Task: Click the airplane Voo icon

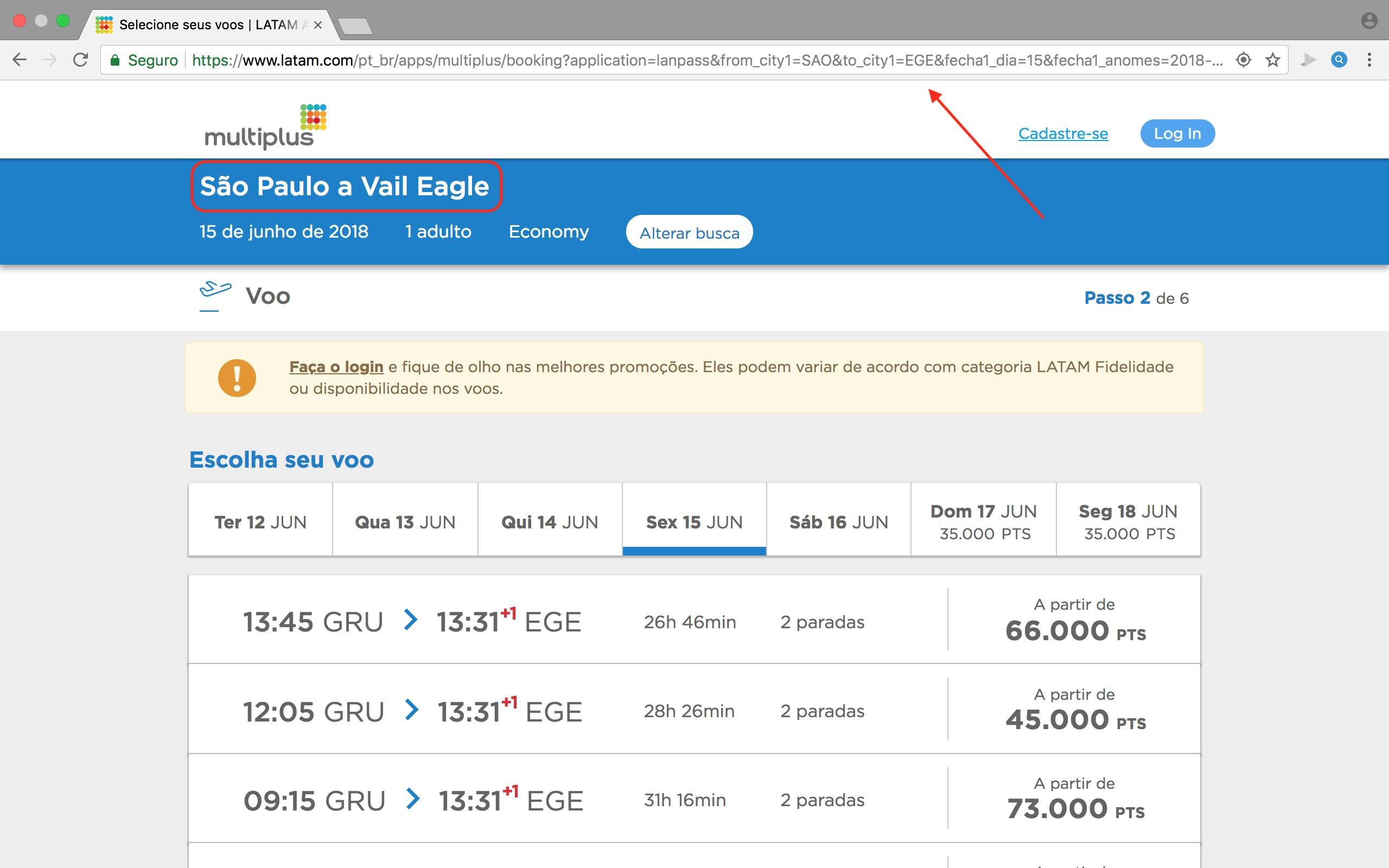Action: tap(215, 296)
